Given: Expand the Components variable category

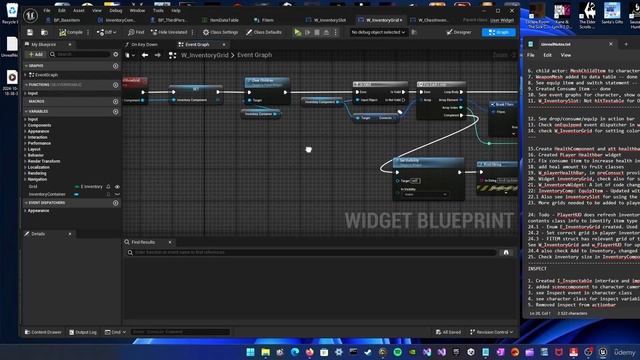Looking at the screenshot, I should (26, 125).
